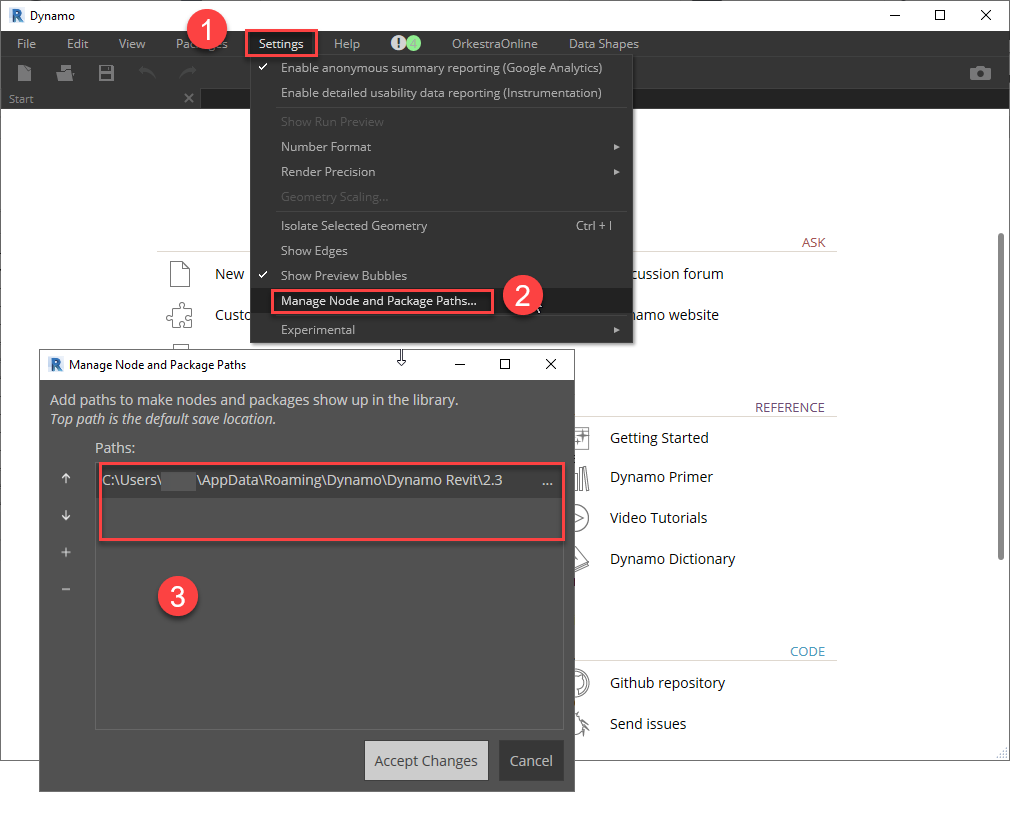
Task: Click the Accept Changes button
Action: coord(426,760)
